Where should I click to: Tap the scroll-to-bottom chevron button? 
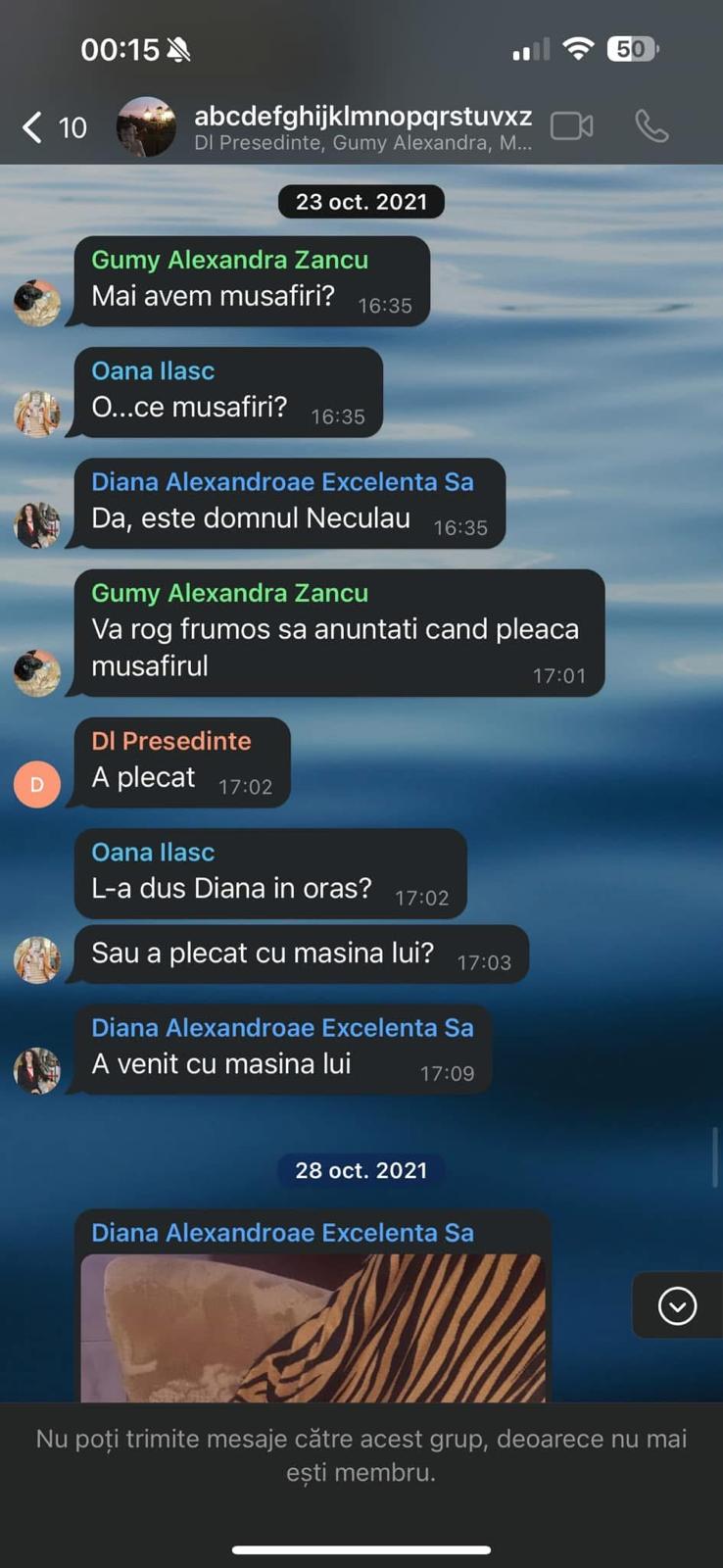tap(677, 1305)
